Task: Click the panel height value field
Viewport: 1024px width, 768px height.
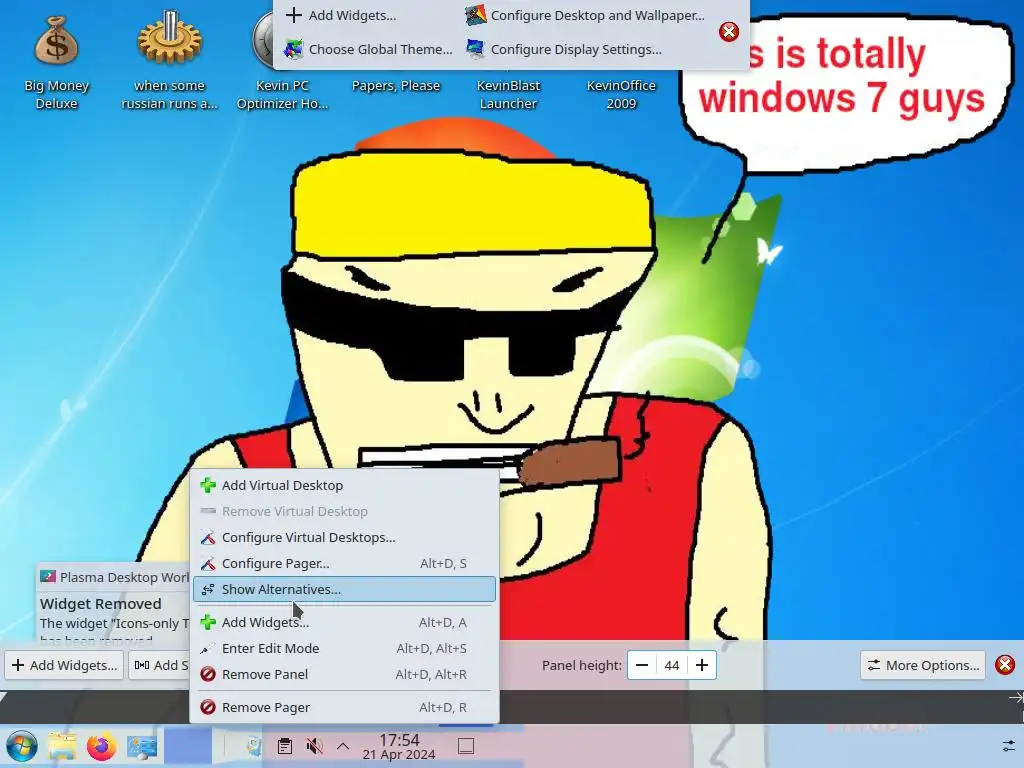Action: click(x=672, y=665)
